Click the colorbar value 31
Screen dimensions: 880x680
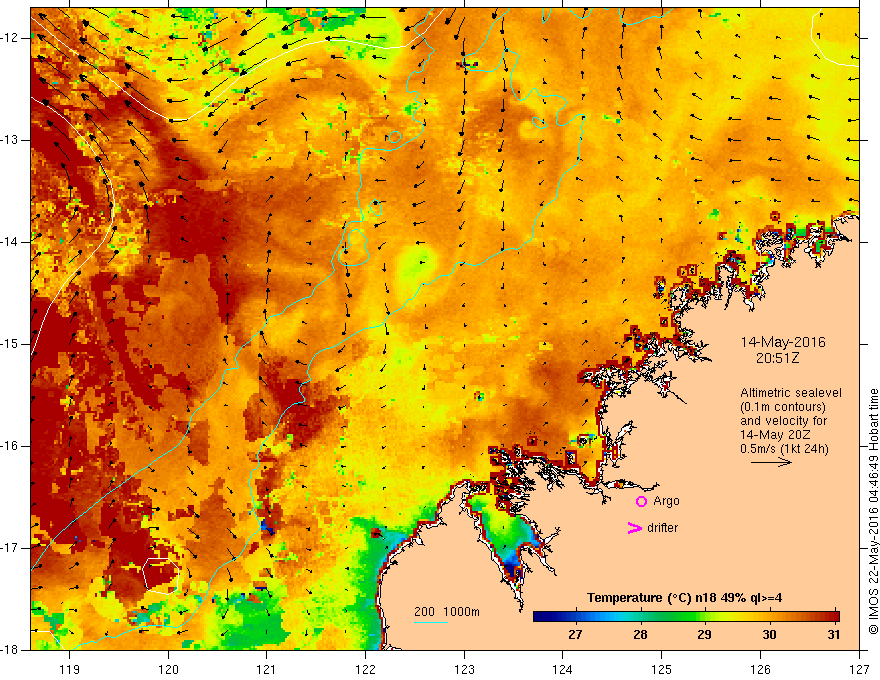(x=834, y=635)
